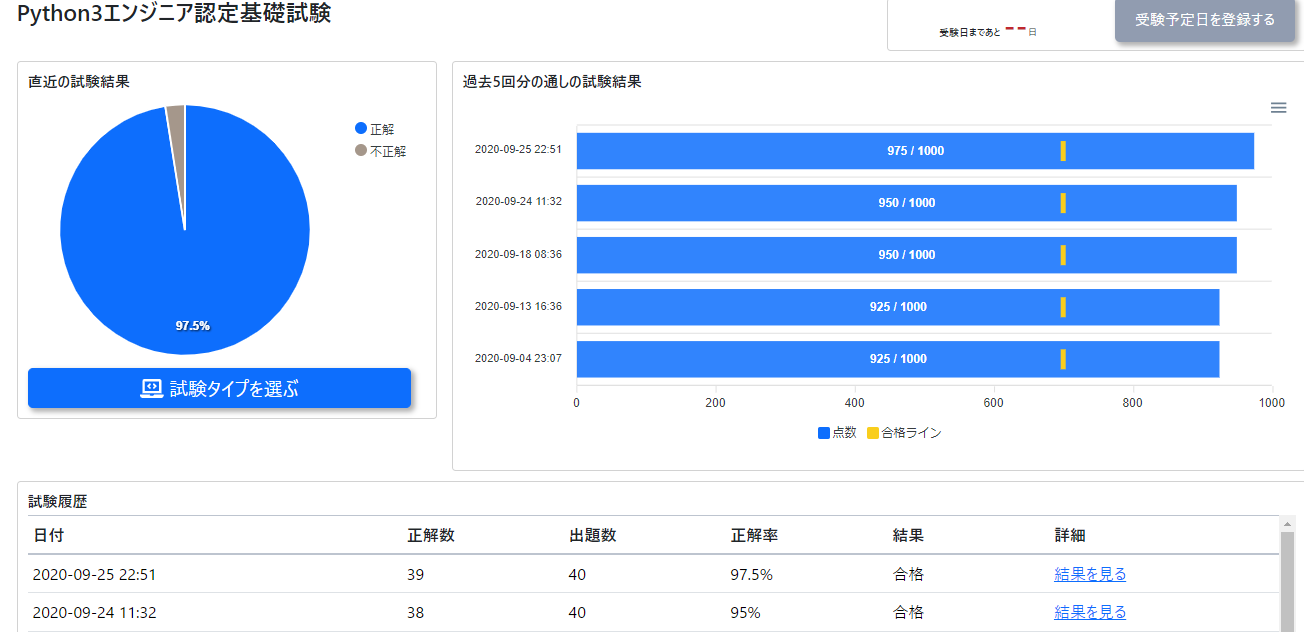Screen dimensions: 1304x632
Task: Click the 試験履歴 table scrollbar thumb
Action: pos(1286,580)
